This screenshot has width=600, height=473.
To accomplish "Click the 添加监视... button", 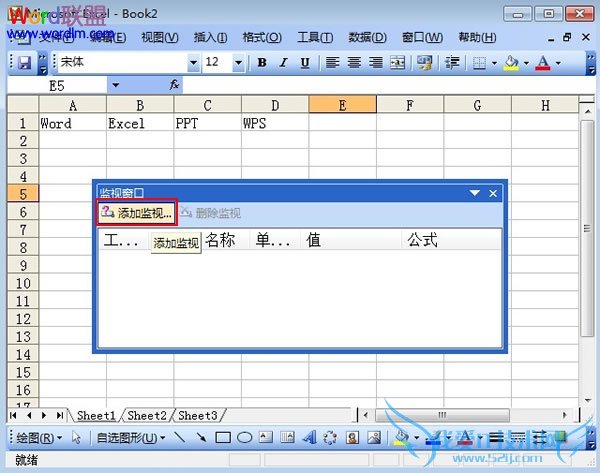I will click(137, 212).
